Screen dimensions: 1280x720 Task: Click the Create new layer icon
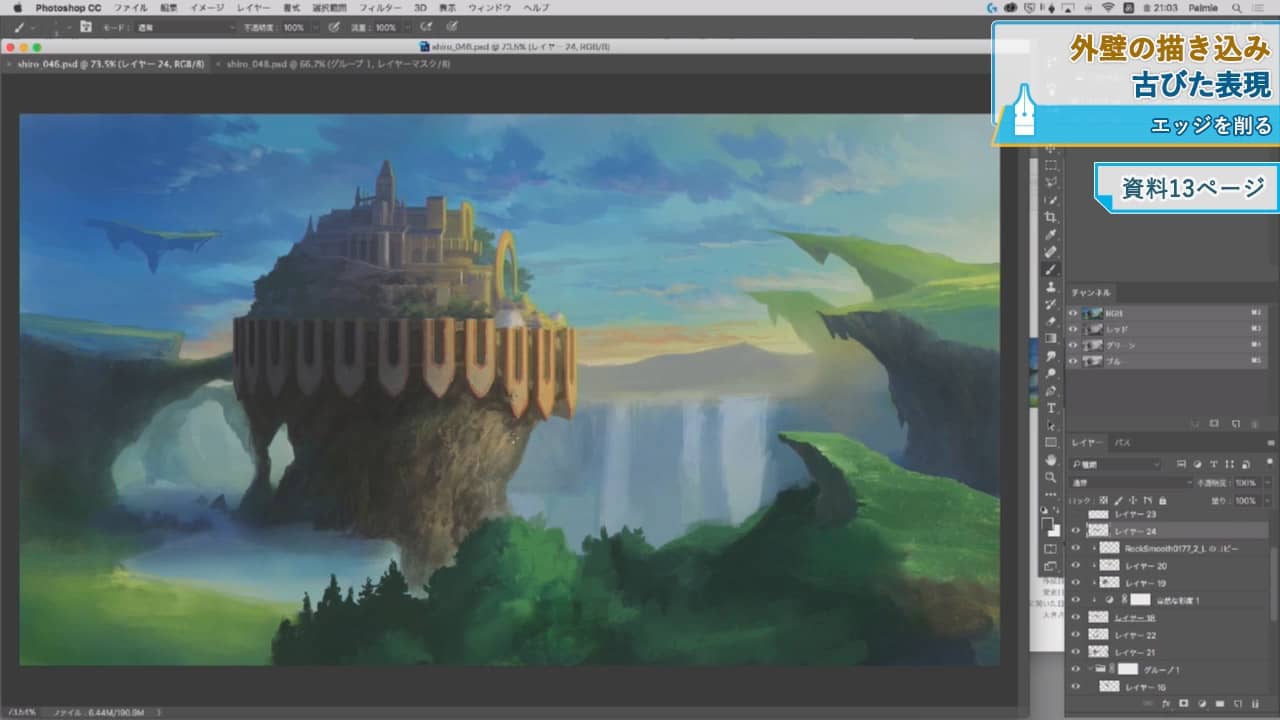(x=1238, y=703)
